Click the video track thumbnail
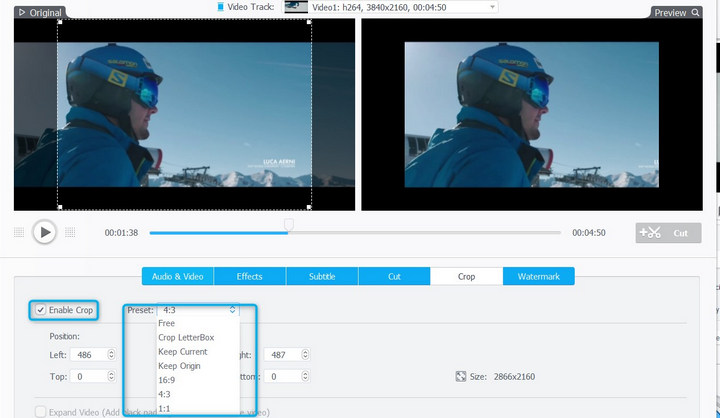This screenshot has width=720, height=418. tap(295, 7)
